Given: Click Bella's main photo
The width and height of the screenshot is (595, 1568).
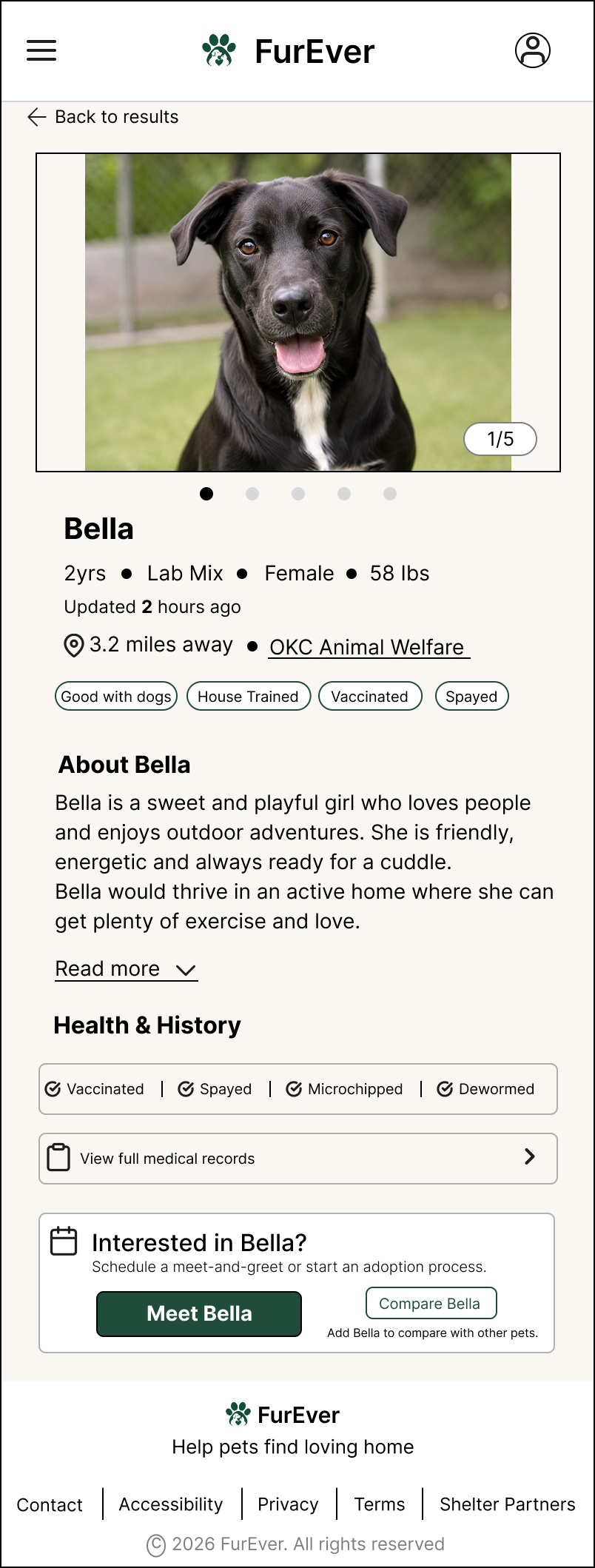Looking at the screenshot, I should point(298,312).
